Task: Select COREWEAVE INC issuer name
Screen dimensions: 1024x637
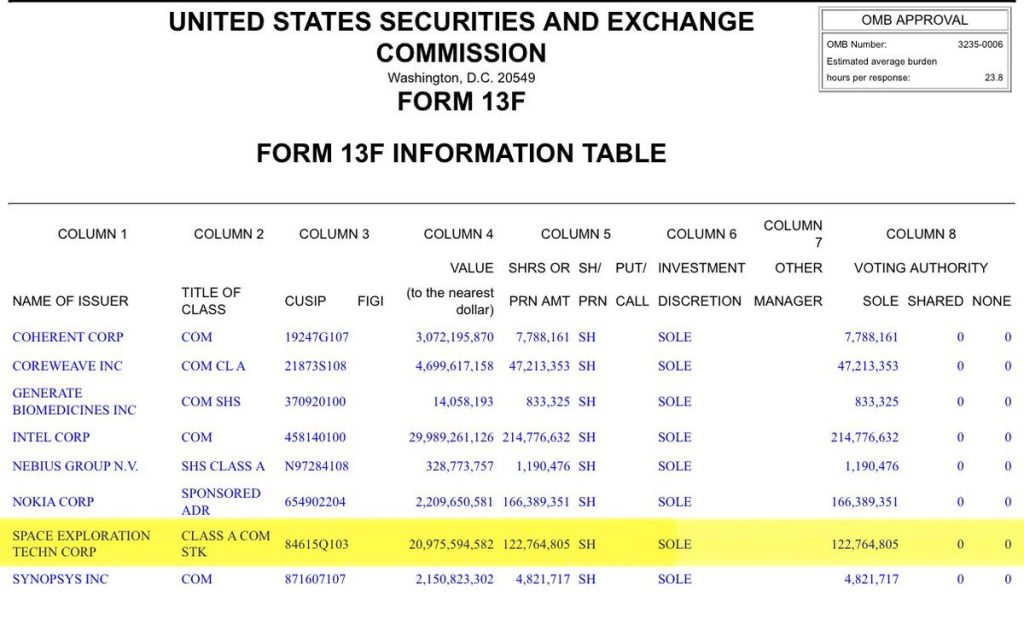Action: (67, 366)
